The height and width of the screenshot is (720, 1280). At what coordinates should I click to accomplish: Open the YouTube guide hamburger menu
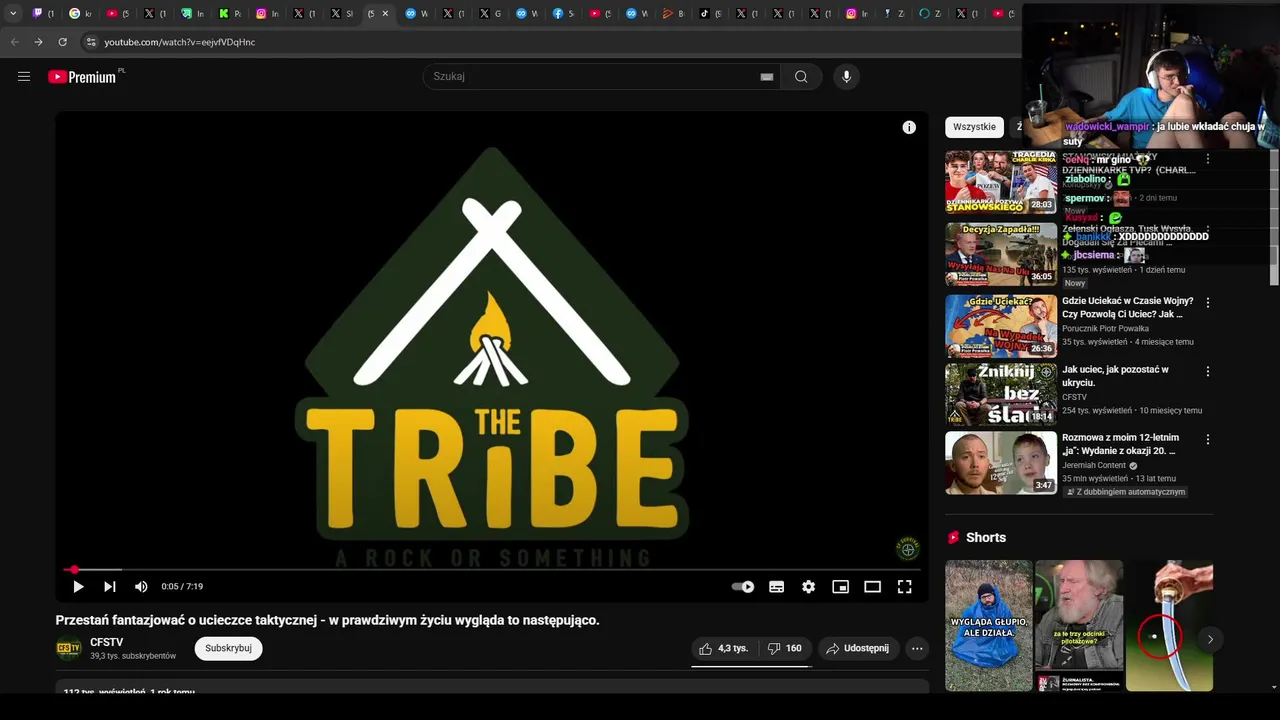24,77
